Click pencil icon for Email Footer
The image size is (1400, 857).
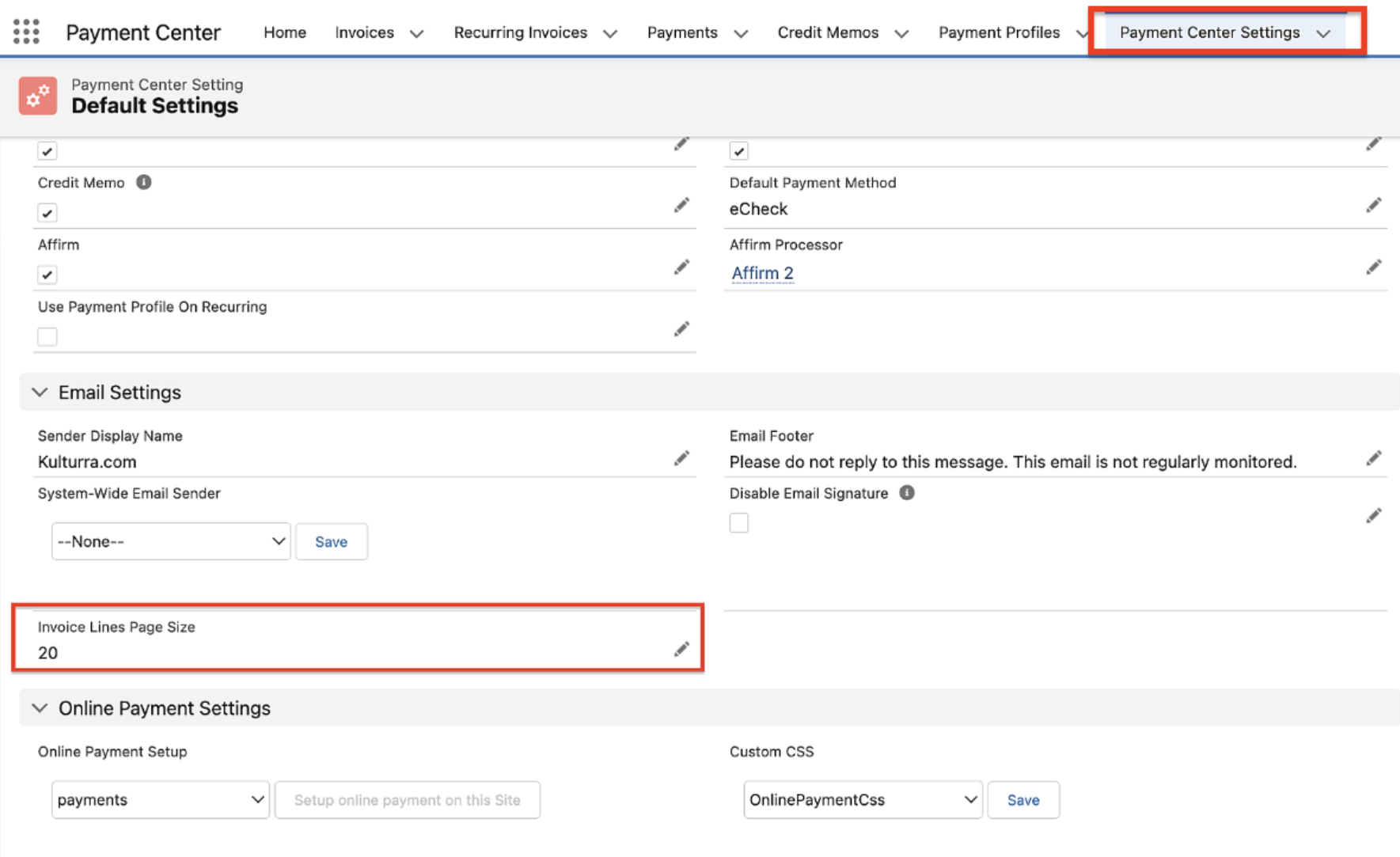coord(1373,459)
